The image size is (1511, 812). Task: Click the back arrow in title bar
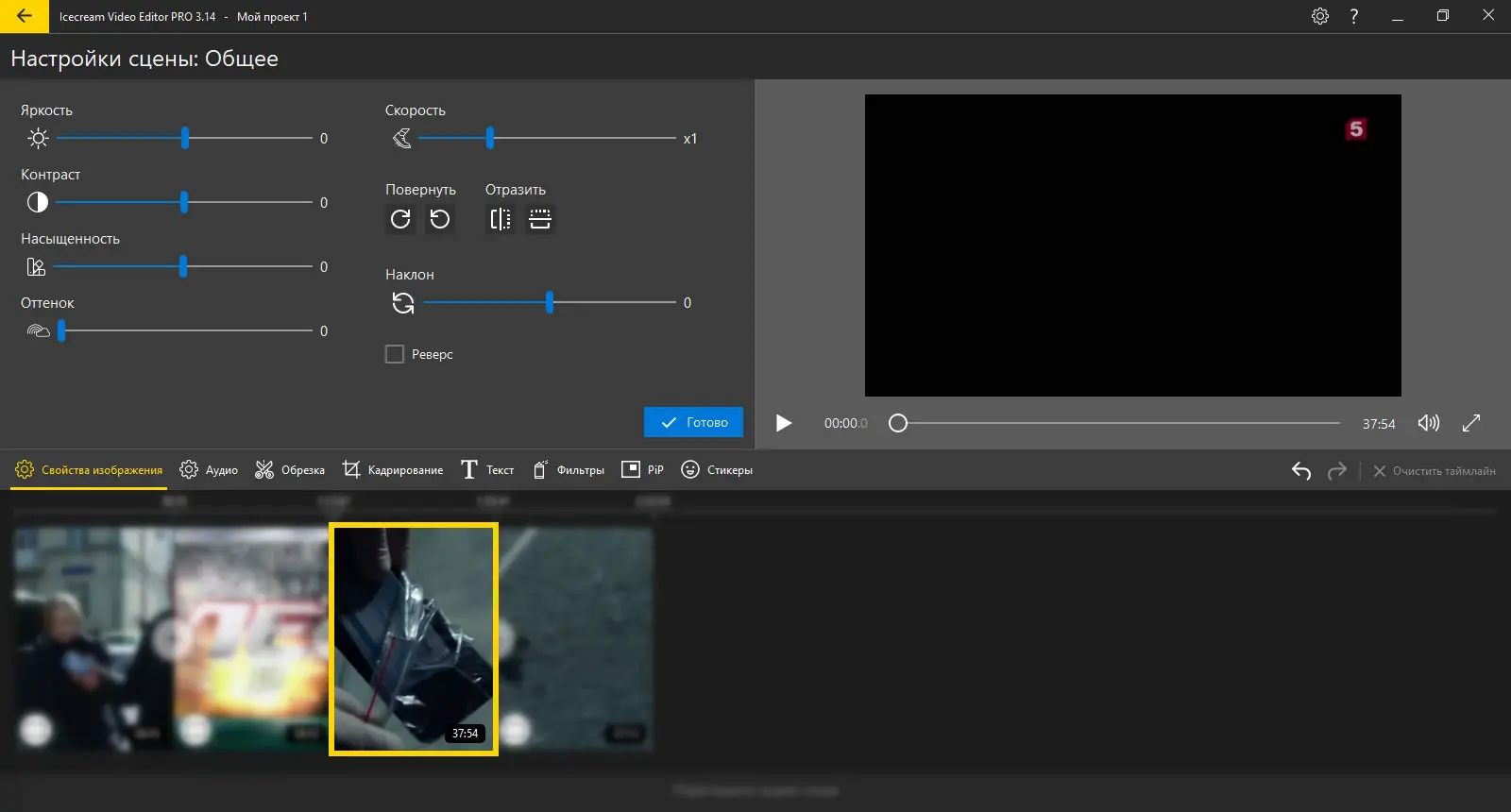point(25,16)
